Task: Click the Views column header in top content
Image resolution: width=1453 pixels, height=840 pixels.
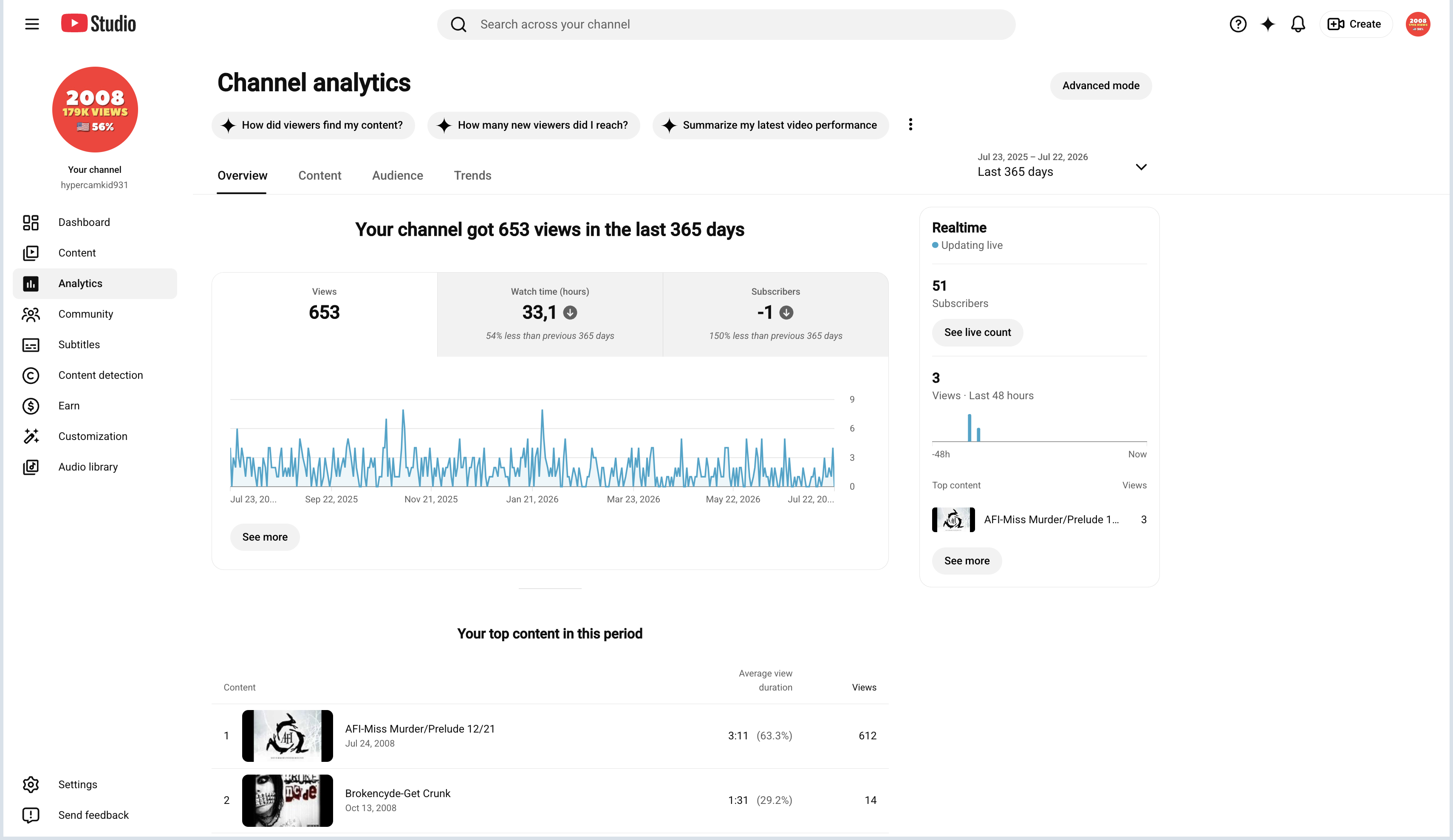Action: [864, 687]
